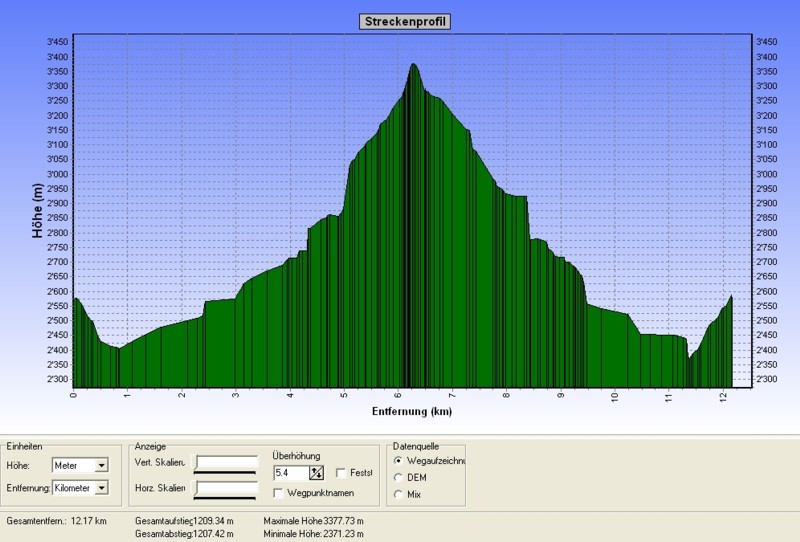Click the profile peak near 3'377 m
Image resolution: width=800 pixels, height=542 pixels.
click(x=413, y=66)
